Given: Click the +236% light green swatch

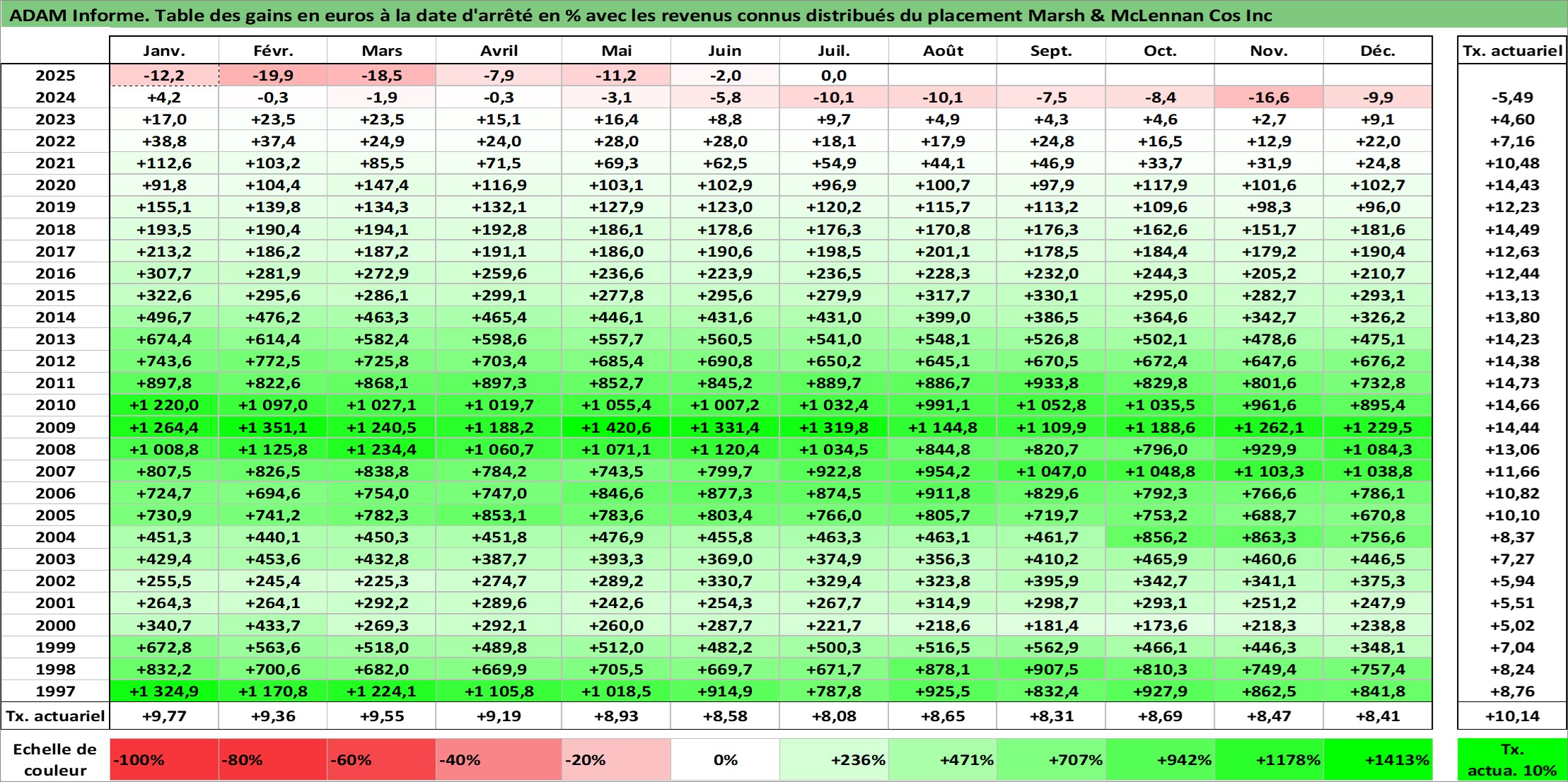Looking at the screenshot, I should coord(834,759).
